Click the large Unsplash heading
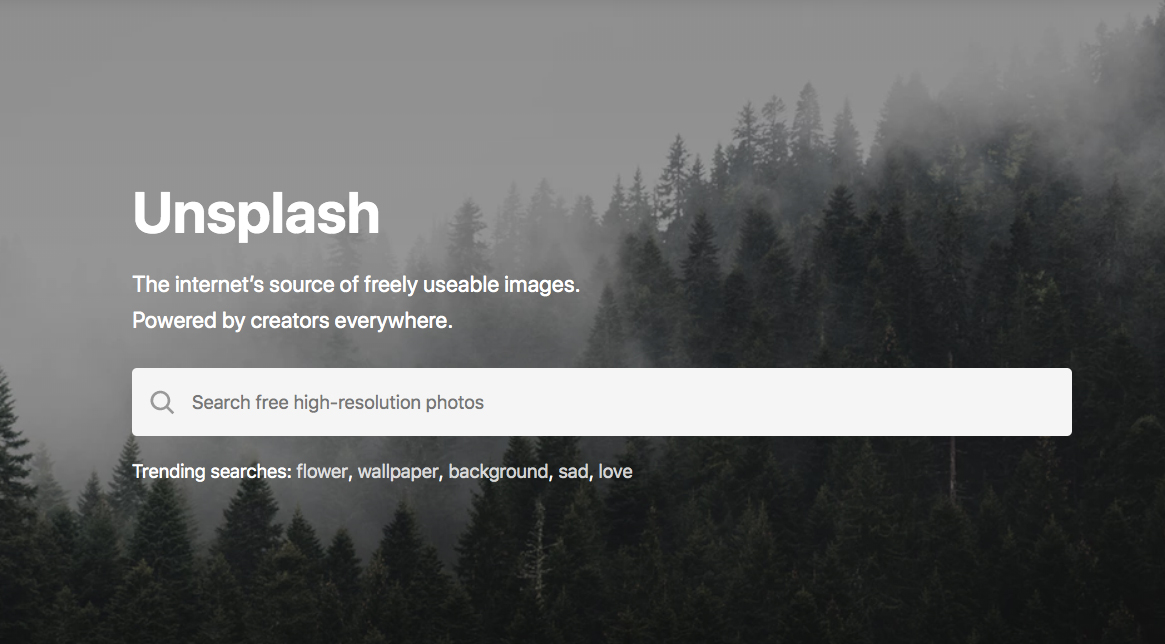 pos(256,214)
